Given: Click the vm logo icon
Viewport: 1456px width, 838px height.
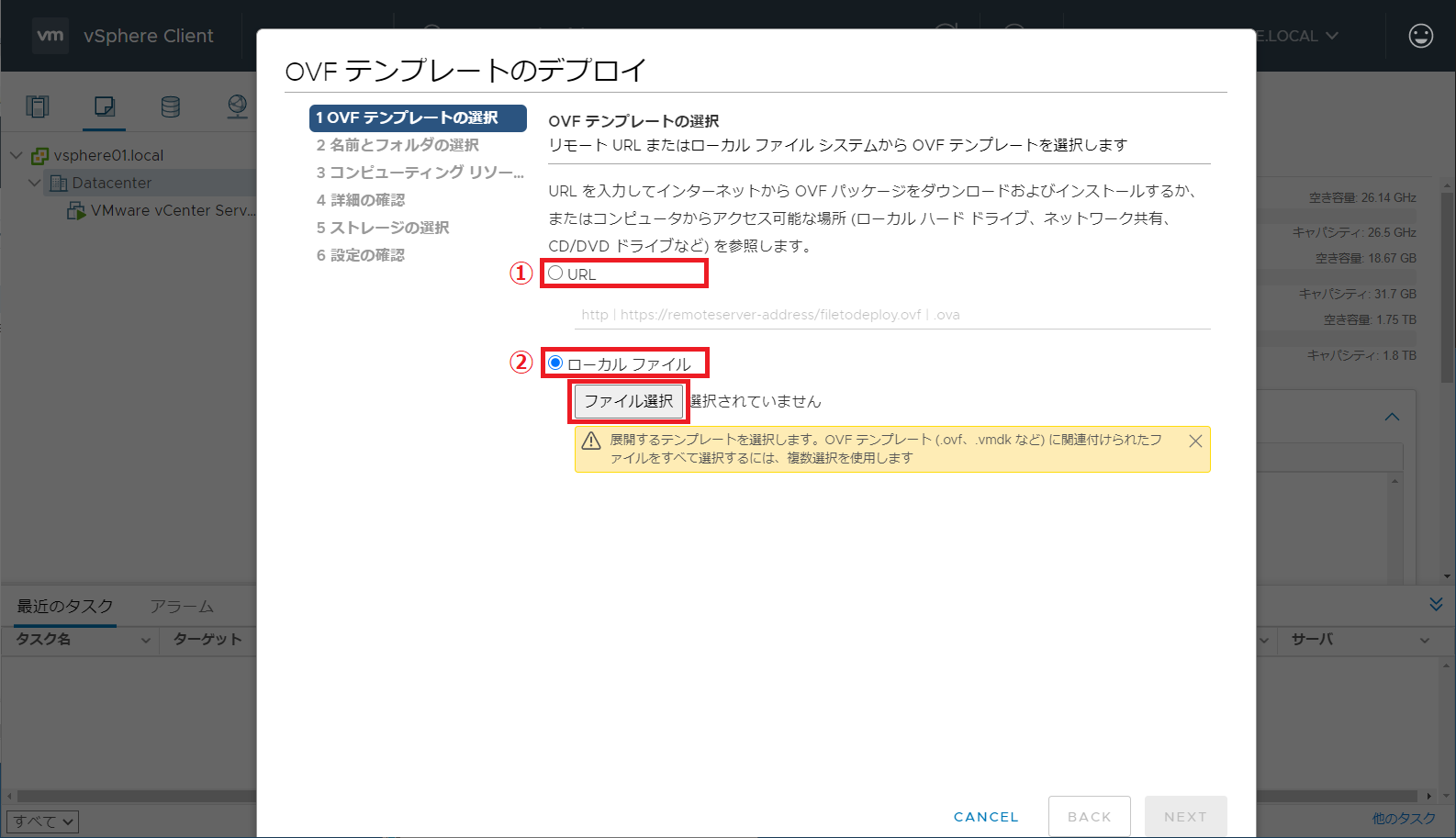Looking at the screenshot, I should coord(50,36).
